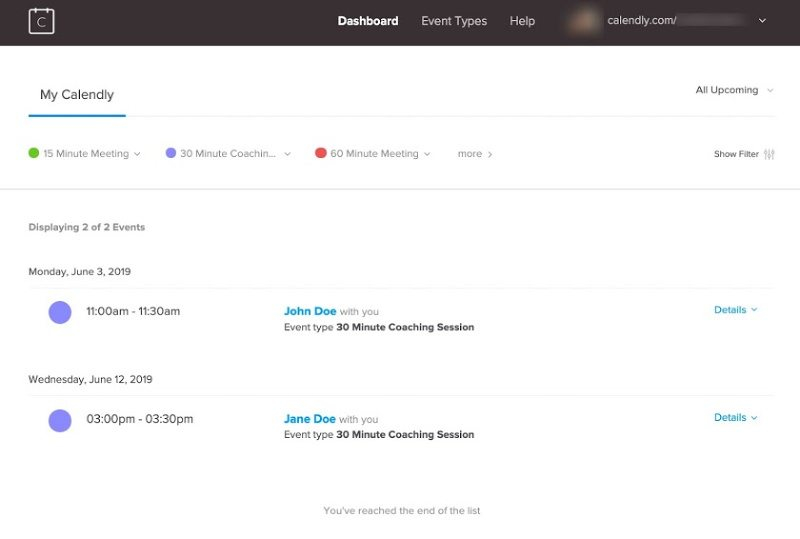This screenshot has width=800, height=539.
Task: Expand the All Upcoming dropdown
Action: coord(734,90)
